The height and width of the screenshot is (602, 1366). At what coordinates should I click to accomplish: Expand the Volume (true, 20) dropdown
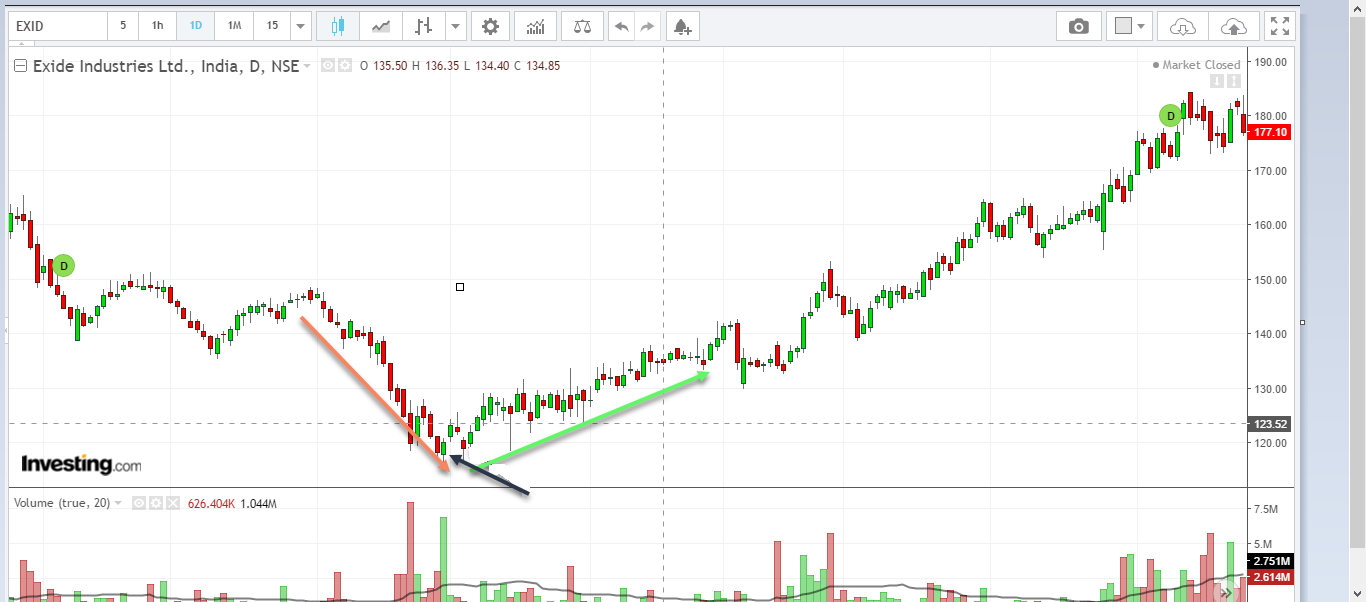pyautogui.click(x=117, y=503)
